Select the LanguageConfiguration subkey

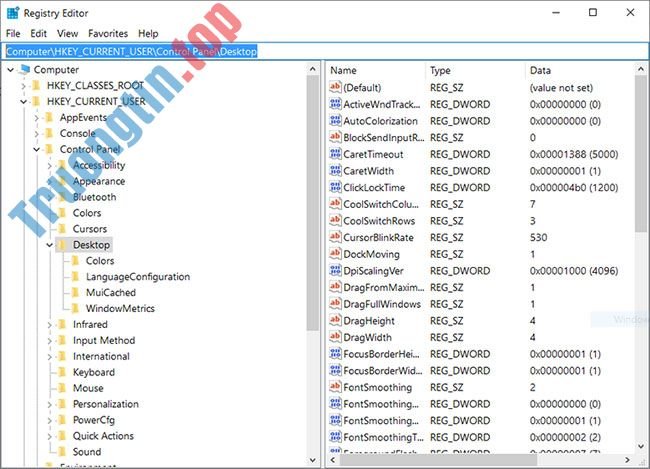138,277
